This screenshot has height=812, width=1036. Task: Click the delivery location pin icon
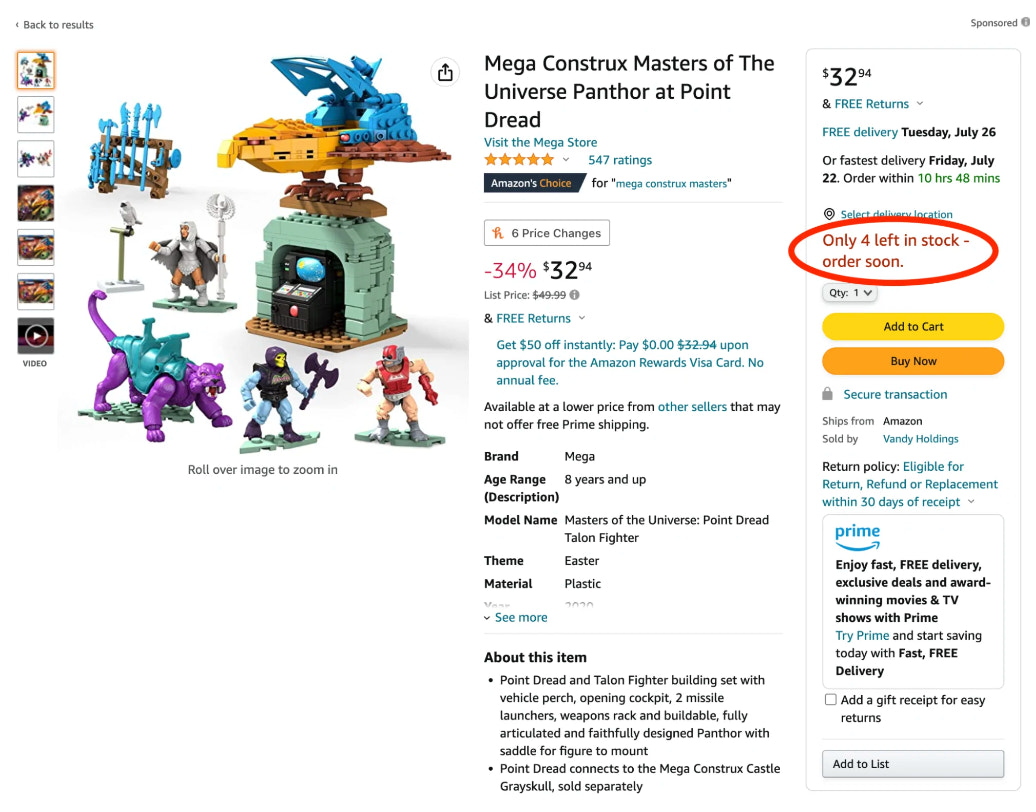[x=829, y=214]
